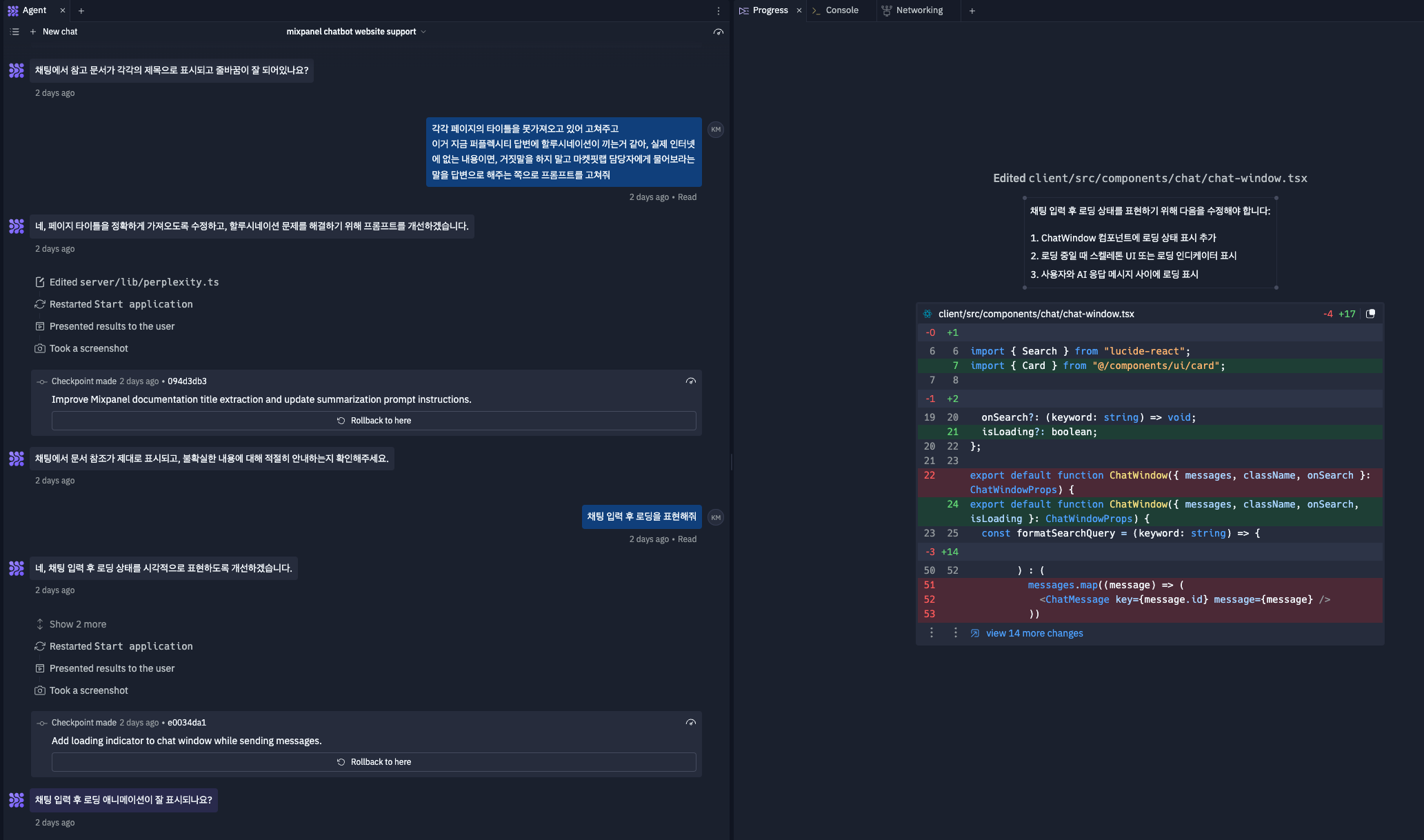Click the gauge icon on checkpoint e0034da1
1424x840 pixels.
[x=690, y=723]
